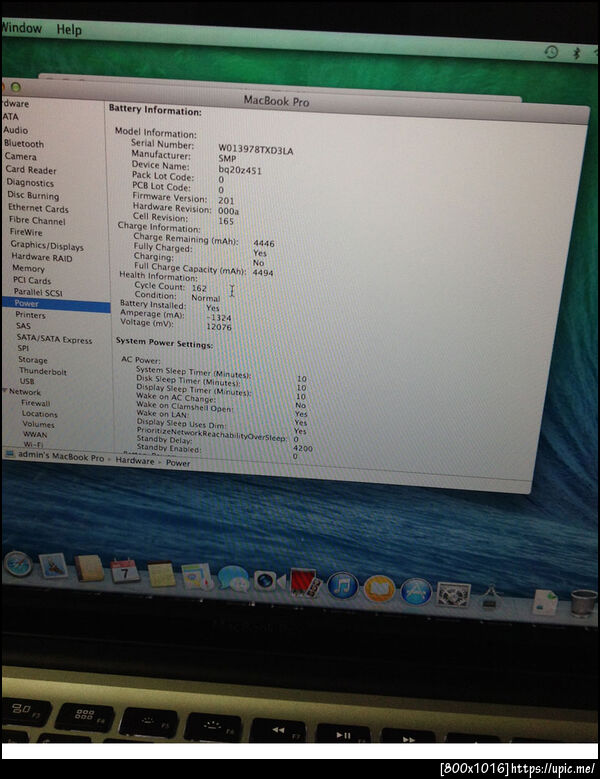Click the Battery Information heading
The width and height of the screenshot is (600, 779).
[x=155, y=110]
